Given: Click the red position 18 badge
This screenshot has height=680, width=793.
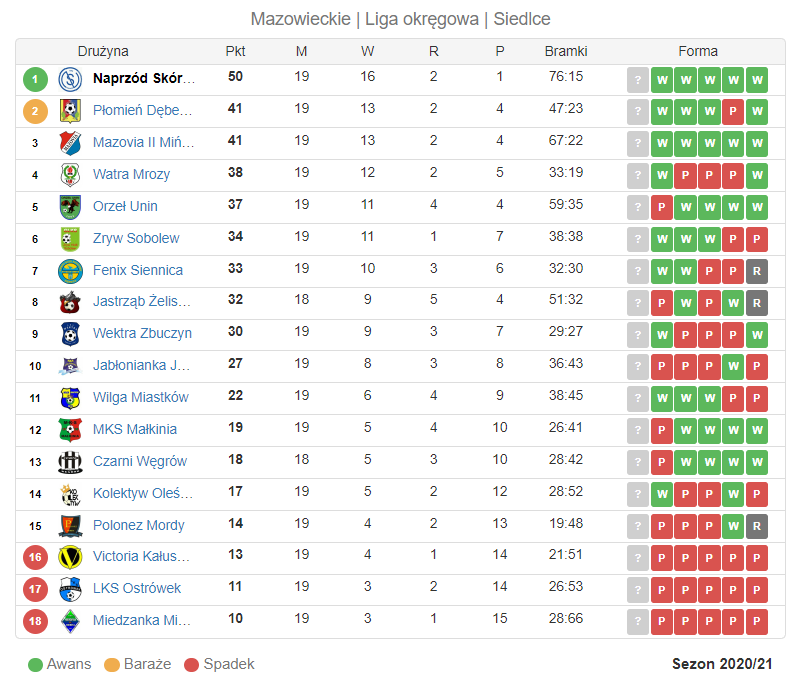Looking at the screenshot, I should (35, 621).
